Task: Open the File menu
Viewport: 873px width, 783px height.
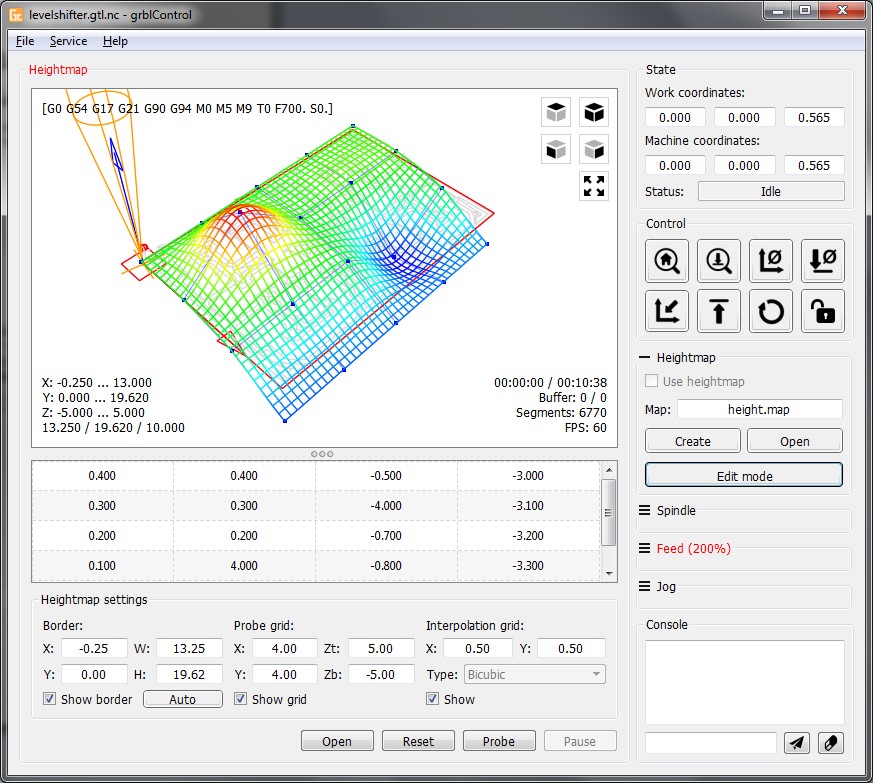Action: 25,41
